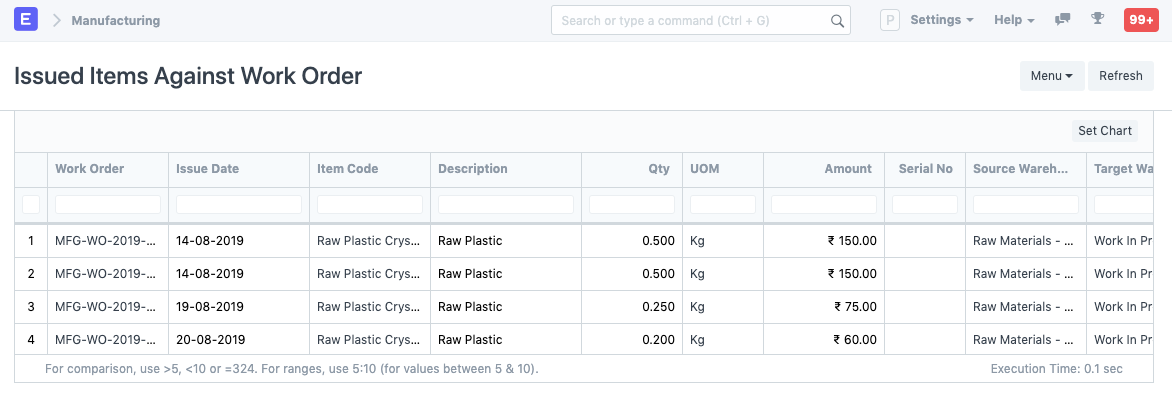The width and height of the screenshot is (1172, 399).
Task: Focus the Qty column filter box
Action: [632, 204]
